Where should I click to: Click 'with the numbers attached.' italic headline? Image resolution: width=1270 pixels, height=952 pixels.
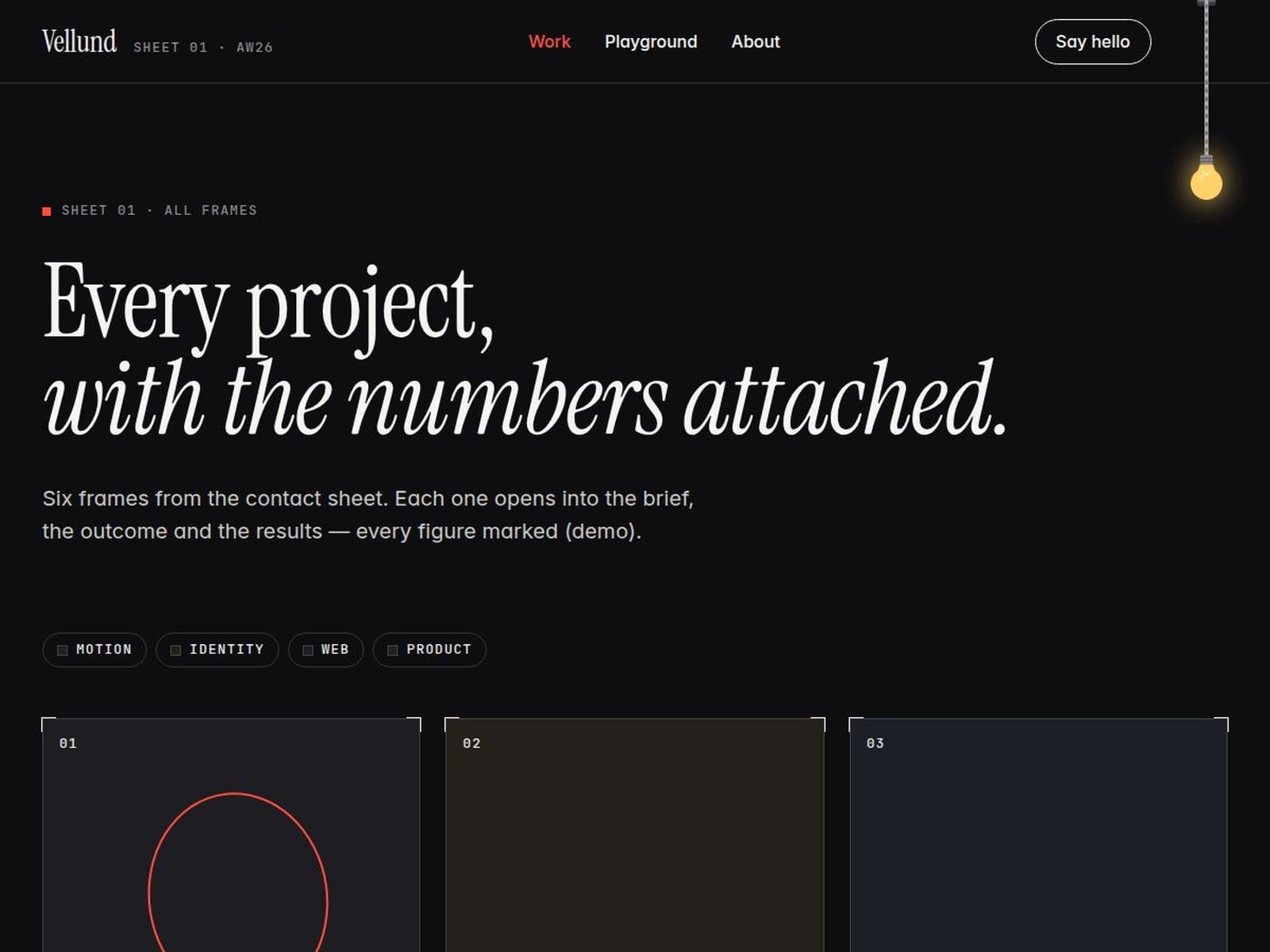pyautogui.click(x=525, y=398)
